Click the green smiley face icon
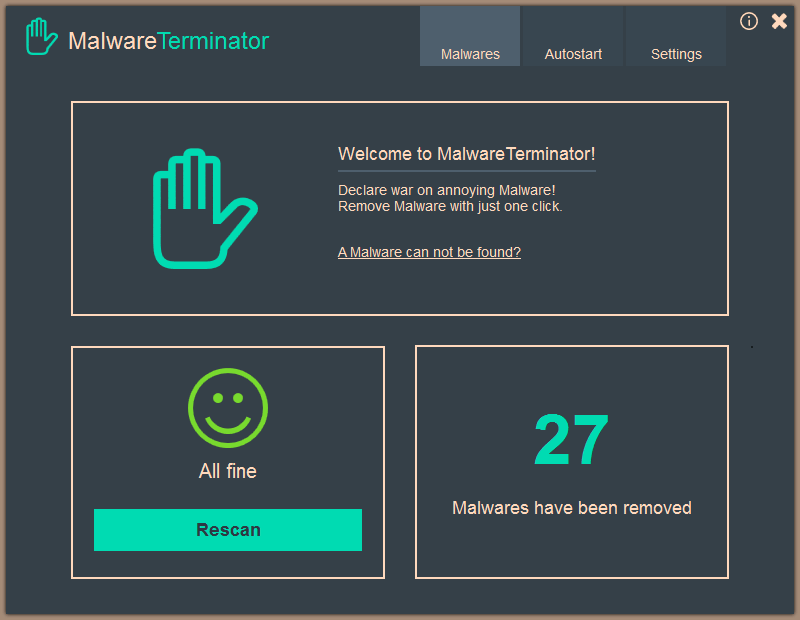Image resolution: width=800 pixels, height=620 pixels. click(228, 408)
